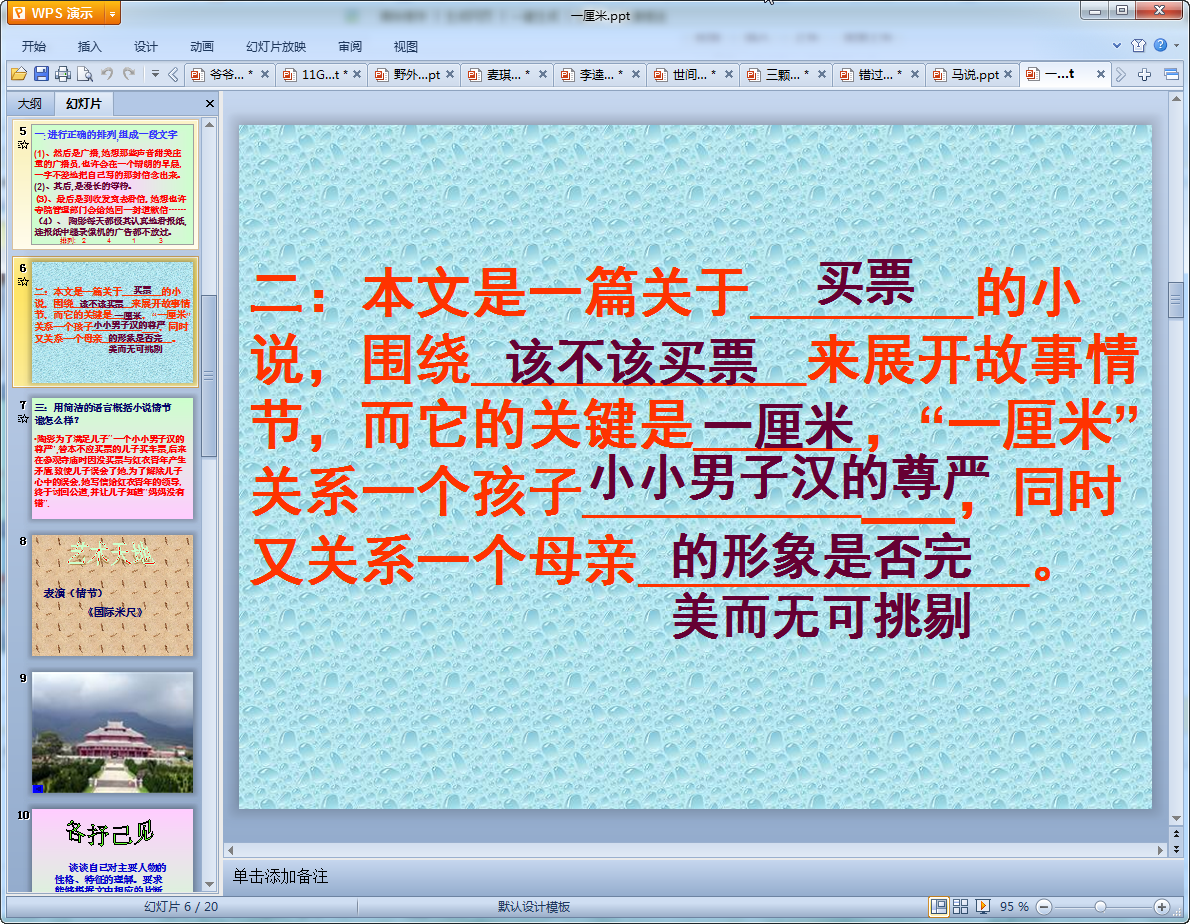
Task: Open the 审阅 menu tab
Action: pyautogui.click(x=350, y=46)
